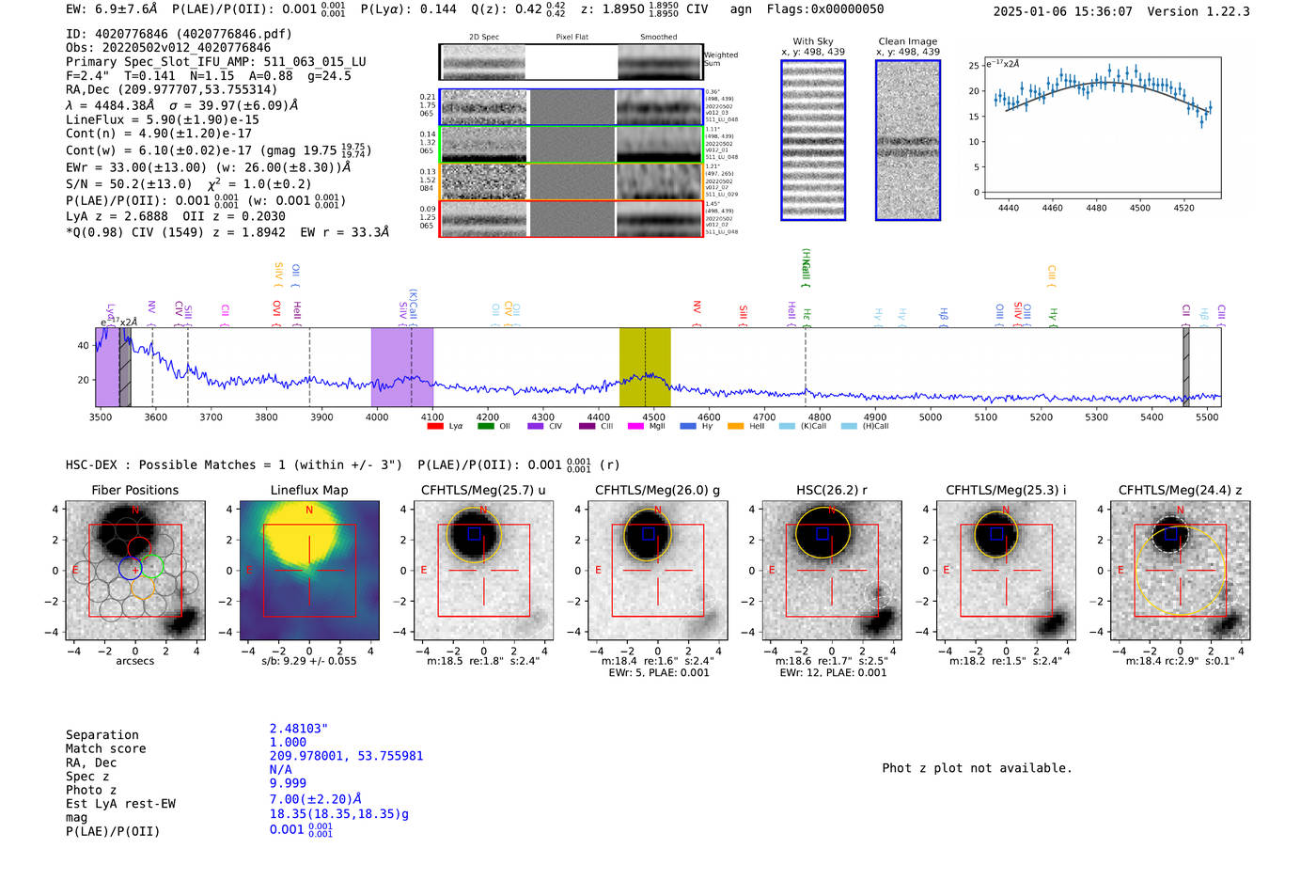Click the red Lyα legend swatch
This screenshot has height=896, width=1316.
point(435,427)
